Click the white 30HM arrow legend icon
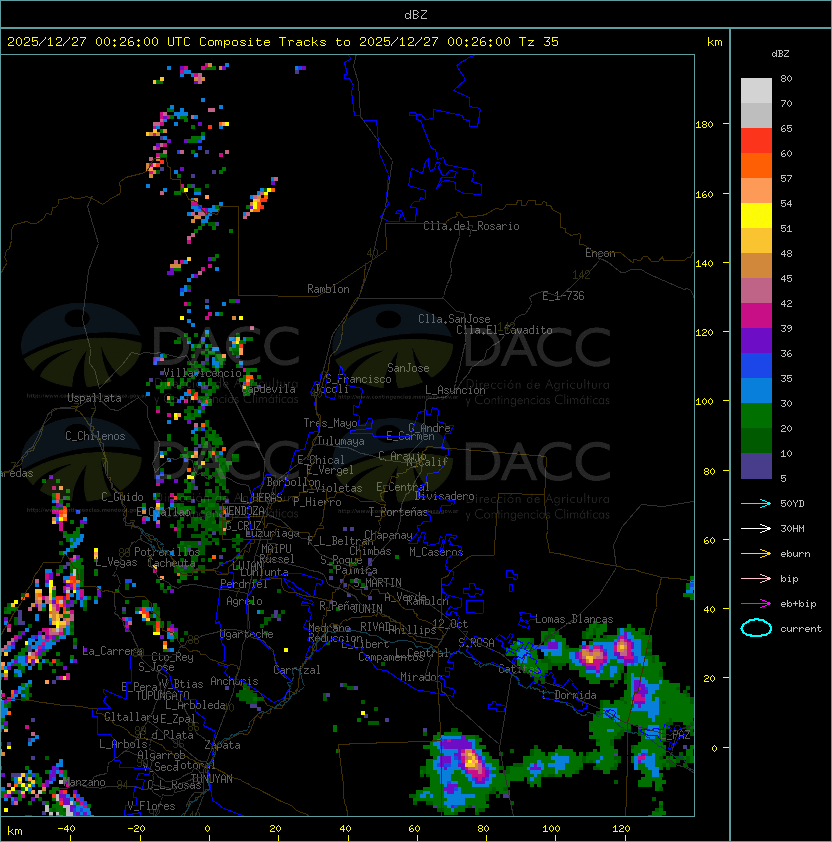832x842 pixels. 756,528
